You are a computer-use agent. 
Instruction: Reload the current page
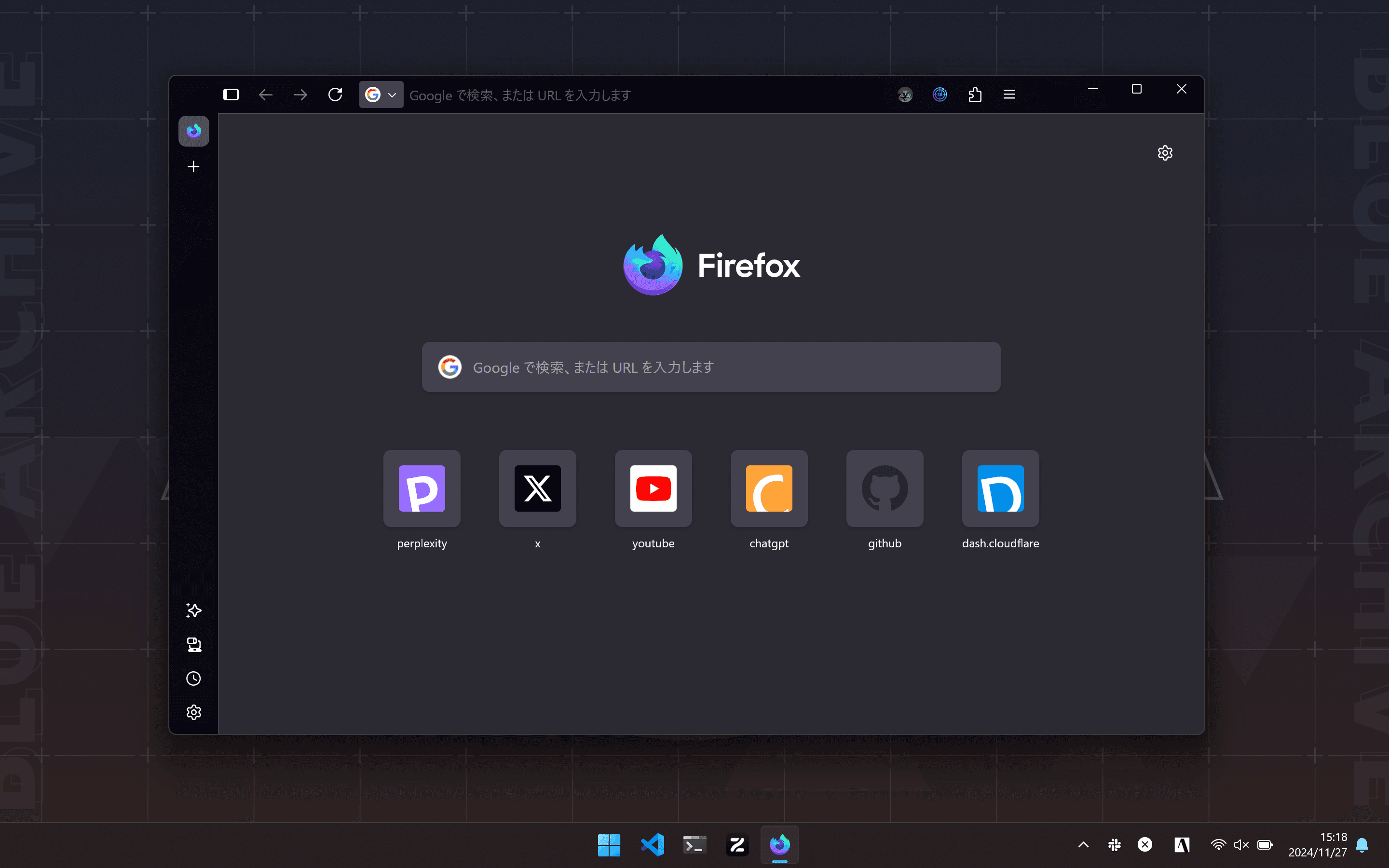point(335,95)
